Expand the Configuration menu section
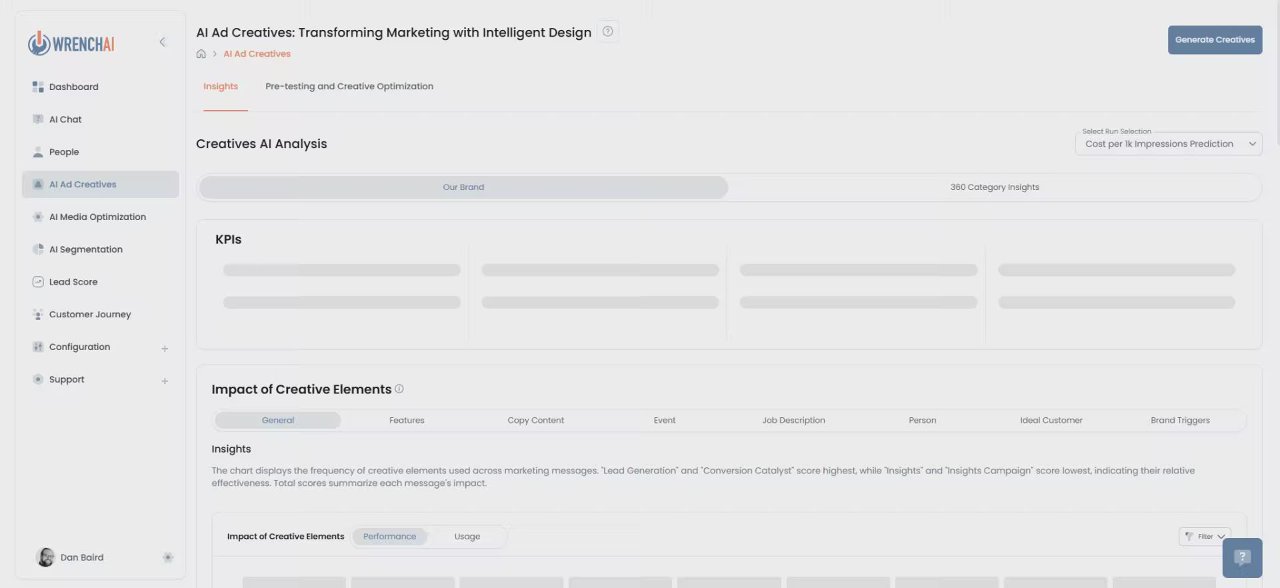Image resolution: width=1280 pixels, height=588 pixels. click(x=165, y=348)
